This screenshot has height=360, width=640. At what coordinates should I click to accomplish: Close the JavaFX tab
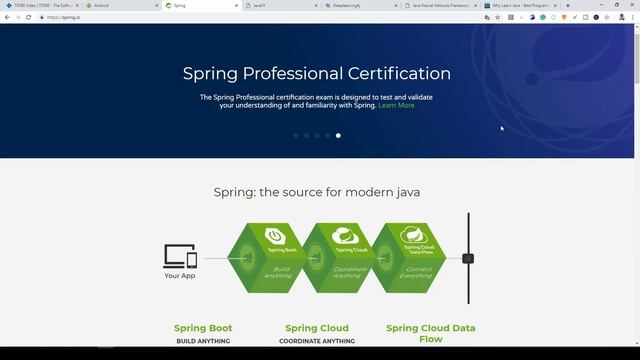[x=316, y=6]
